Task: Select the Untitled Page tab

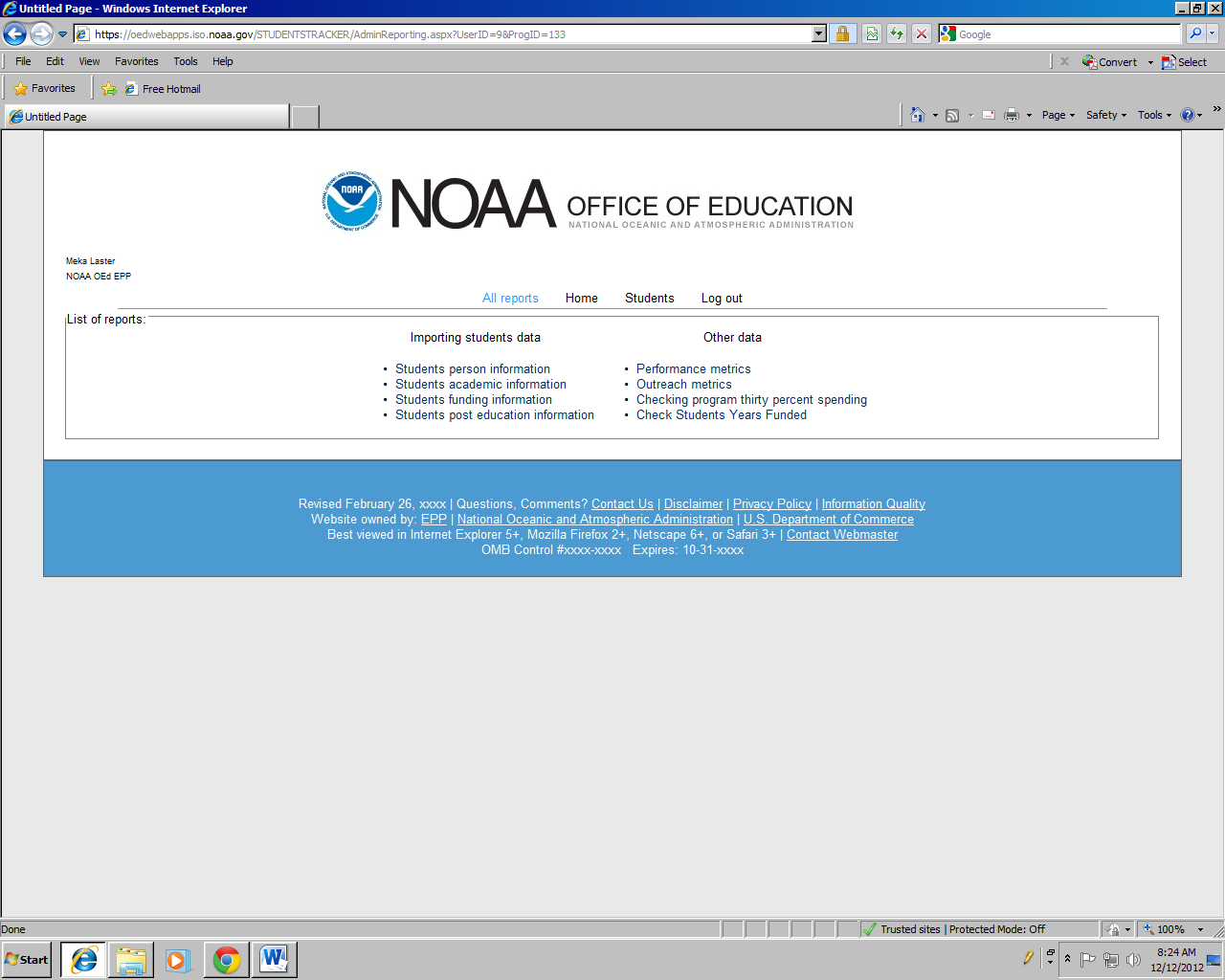Action: click(146, 117)
